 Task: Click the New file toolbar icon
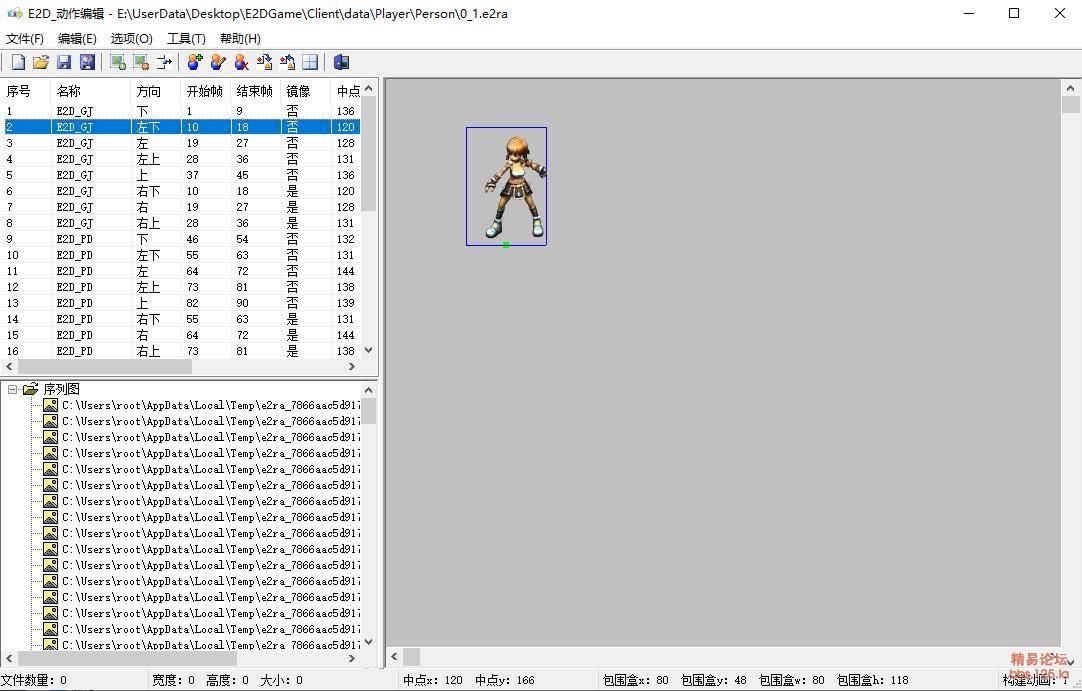pyautogui.click(x=18, y=62)
